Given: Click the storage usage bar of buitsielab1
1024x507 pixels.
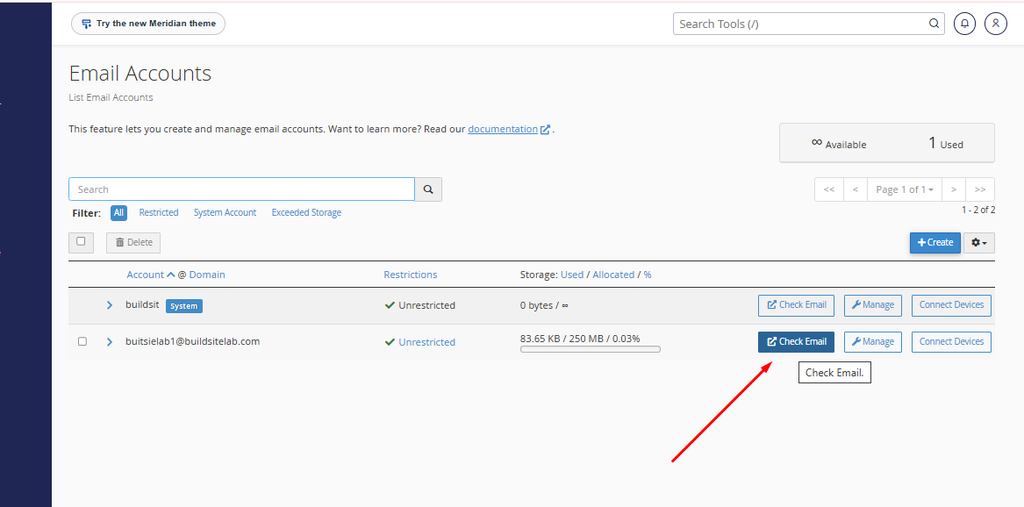Looking at the screenshot, I should (x=590, y=350).
